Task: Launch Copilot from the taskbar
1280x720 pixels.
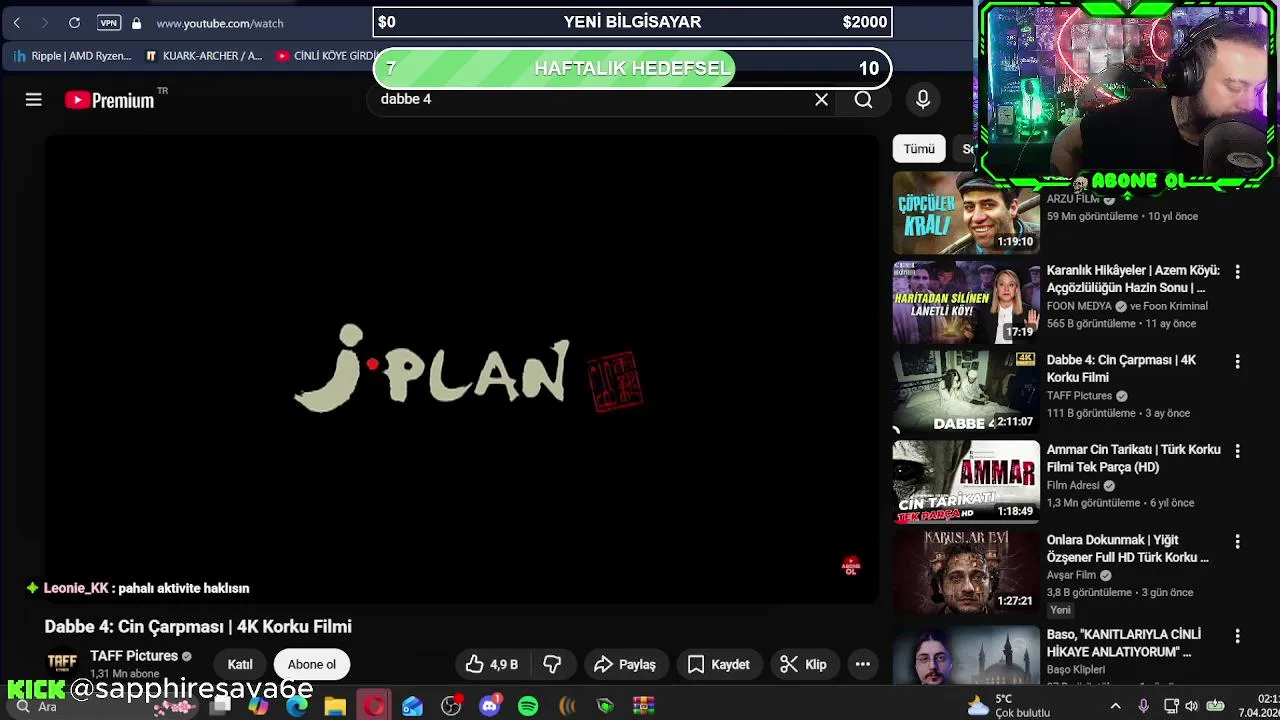Action: pyautogui.click(x=259, y=707)
